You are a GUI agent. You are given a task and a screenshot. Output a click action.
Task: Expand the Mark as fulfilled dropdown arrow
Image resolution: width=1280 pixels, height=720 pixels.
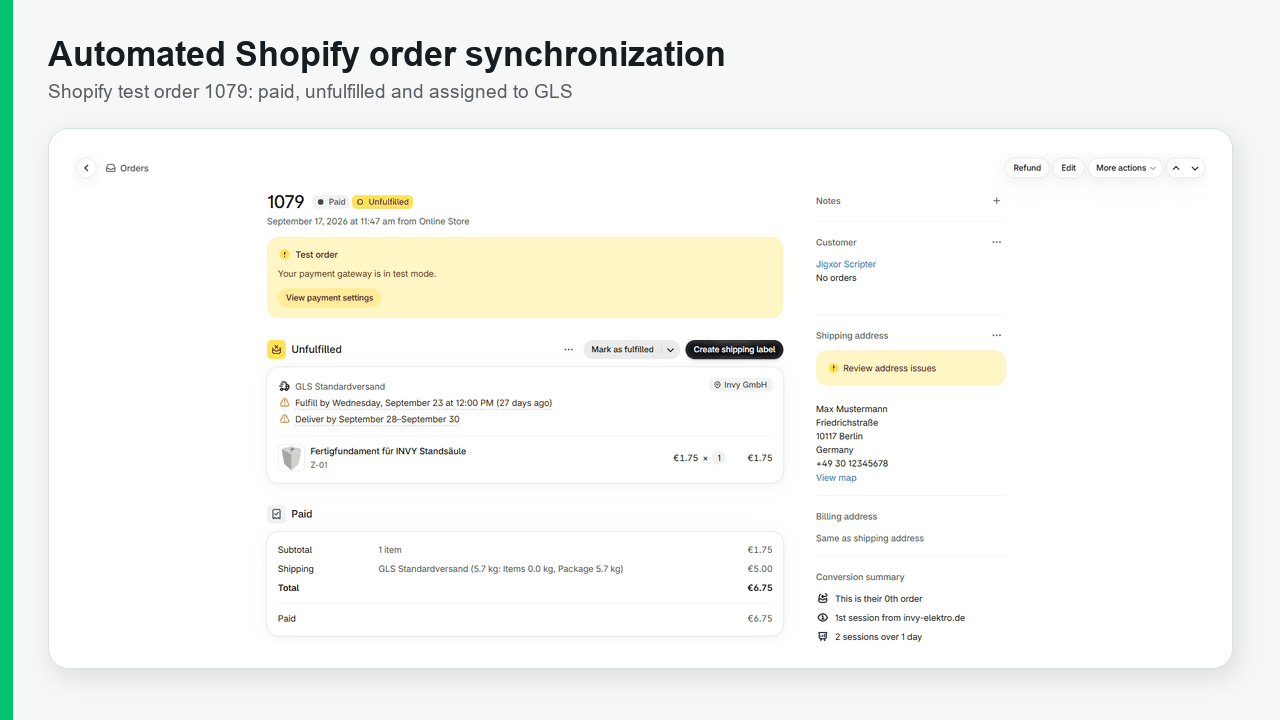[671, 350]
